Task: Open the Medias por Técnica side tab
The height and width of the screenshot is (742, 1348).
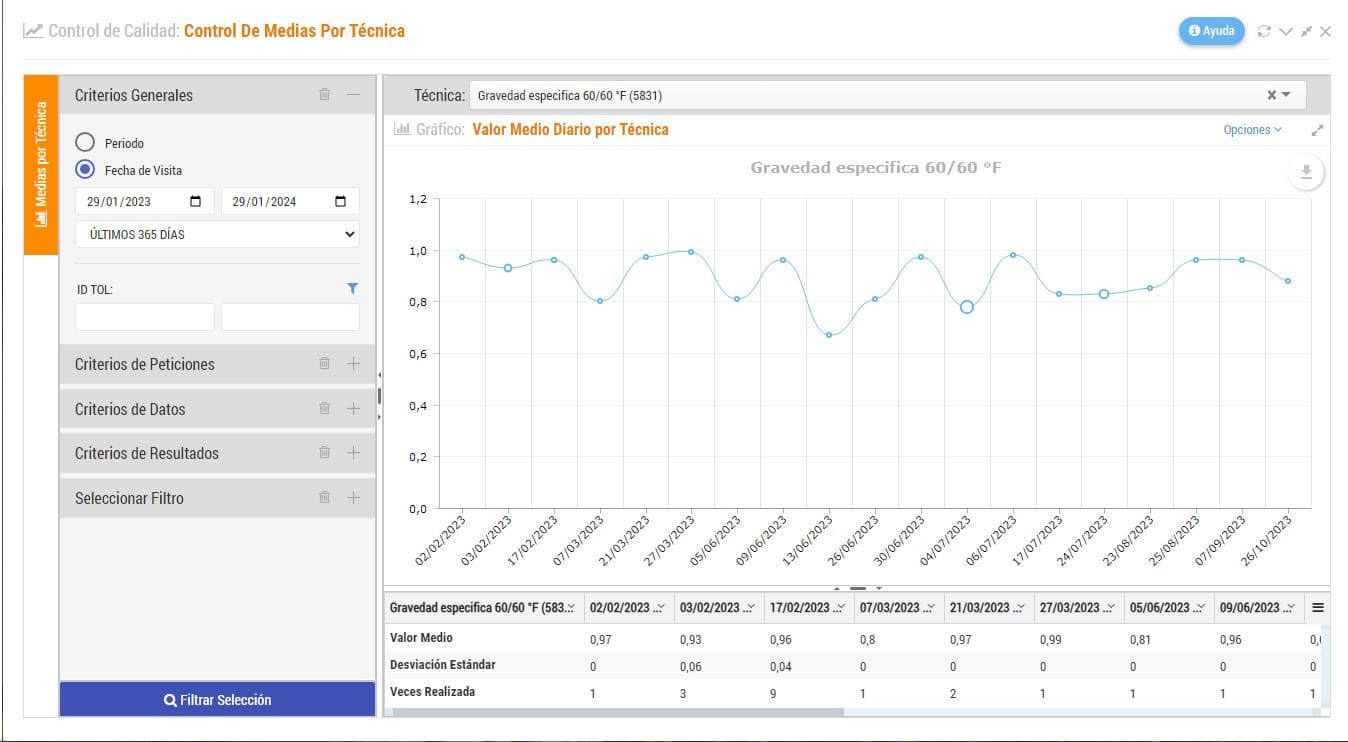Action: (41, 165)
